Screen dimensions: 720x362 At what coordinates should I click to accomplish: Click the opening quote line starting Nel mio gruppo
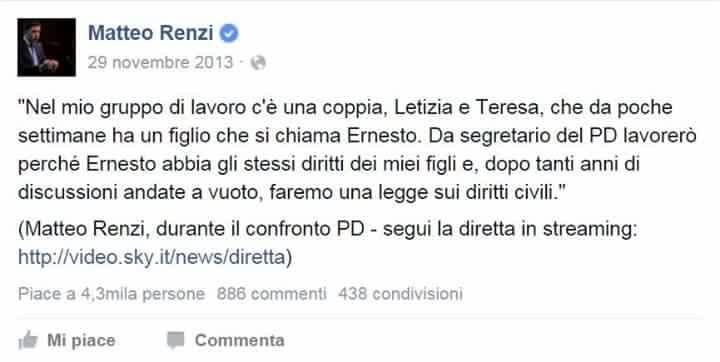(345, 107)
